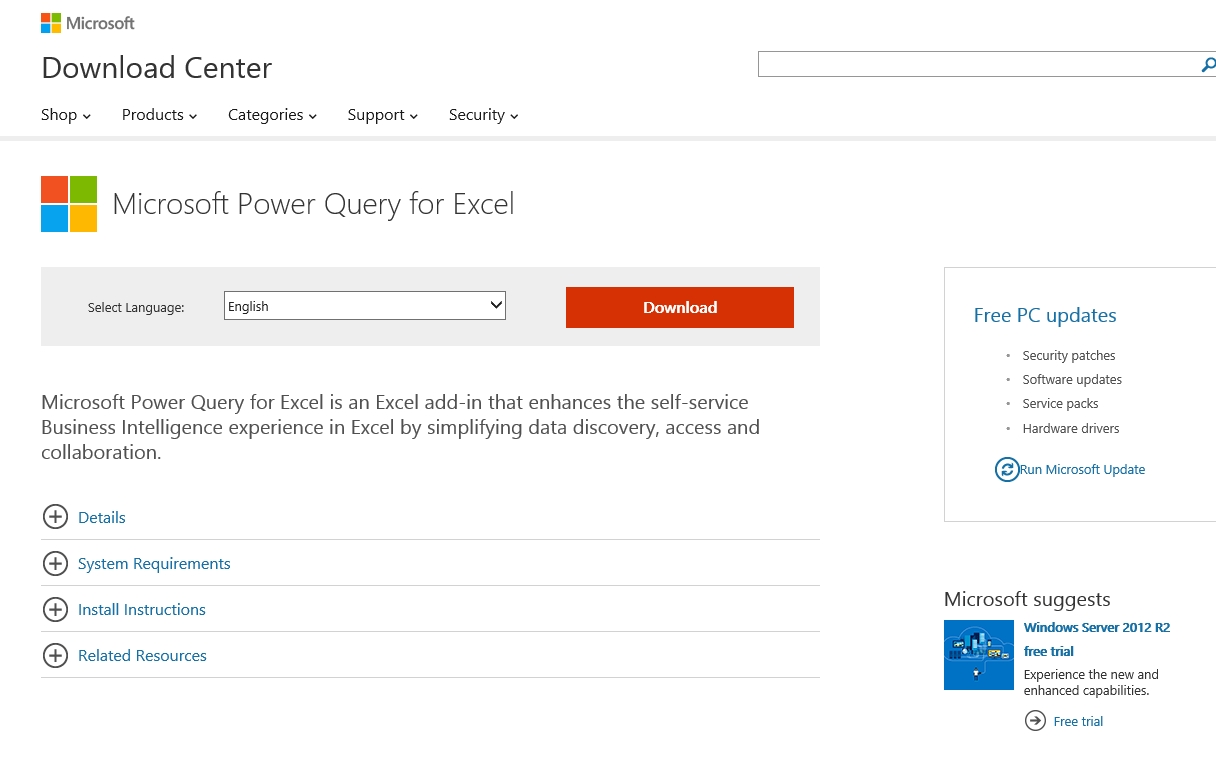Open the Windows Server 2012 R2 thumbnail
This screenshot has height=774, width=1216.
pos(979,655)
